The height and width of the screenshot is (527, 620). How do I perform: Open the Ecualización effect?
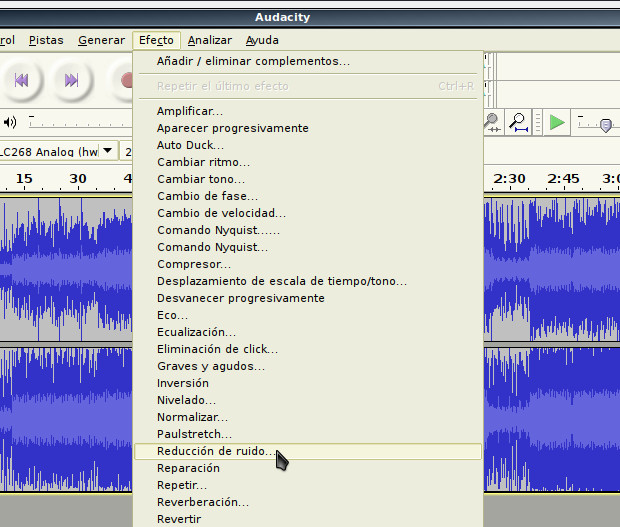tap(308, 332)
